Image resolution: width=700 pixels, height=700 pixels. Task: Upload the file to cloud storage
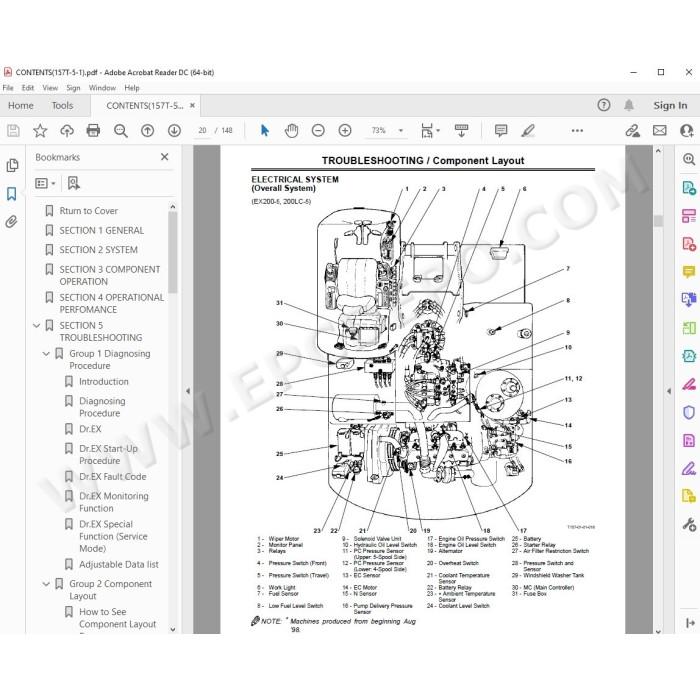coord(67,130)
